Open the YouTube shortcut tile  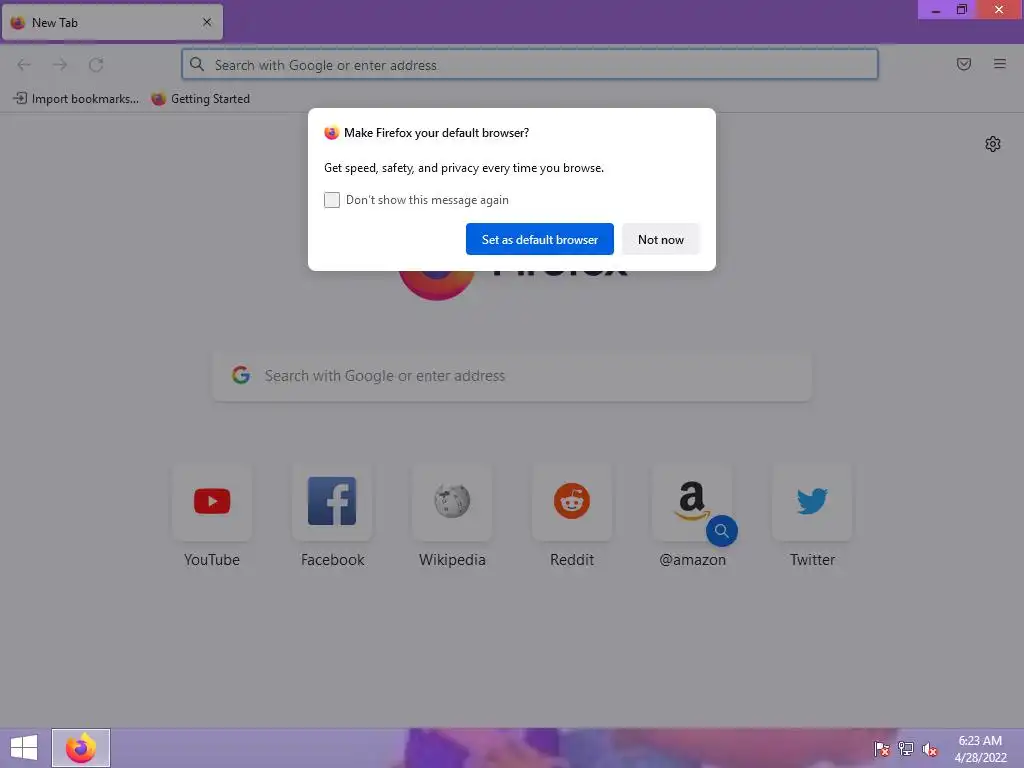click(212, 502)
